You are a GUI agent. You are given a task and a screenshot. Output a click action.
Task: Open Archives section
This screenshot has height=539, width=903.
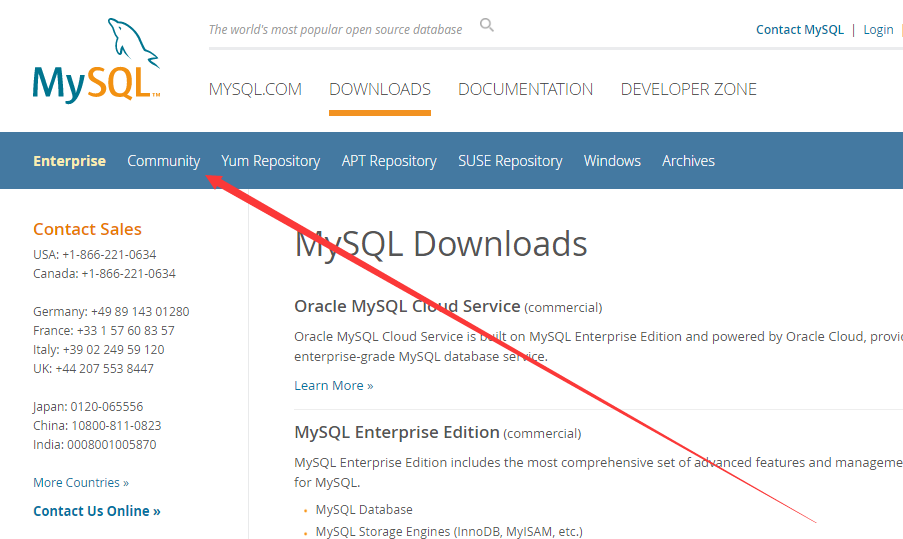[x=688, y=161]
